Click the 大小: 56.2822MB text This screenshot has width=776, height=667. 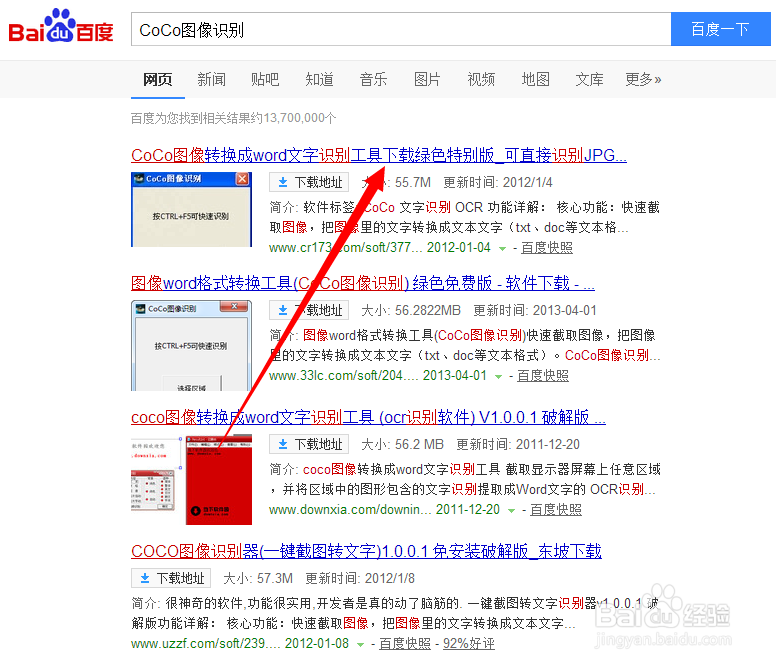pyautogui.click(x=411, y=311)
